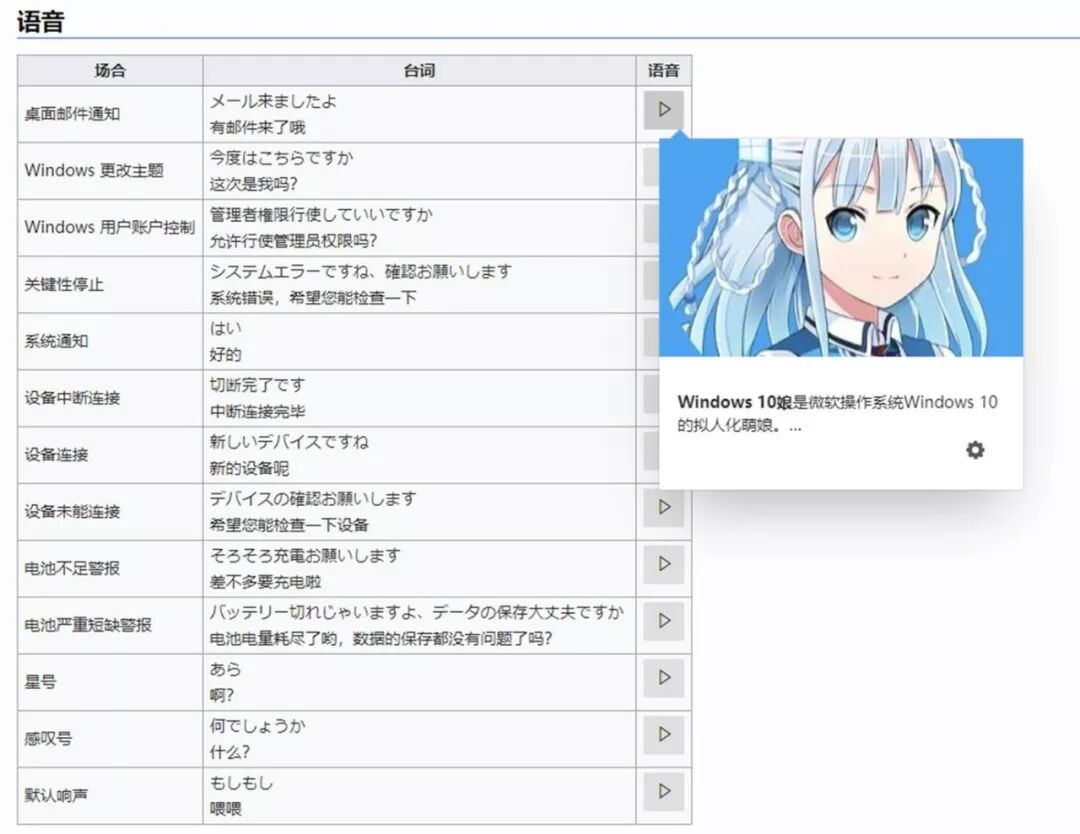The image size is (1080, 834).
Task: Click the line メール来ましたよ
Action: 273,101
